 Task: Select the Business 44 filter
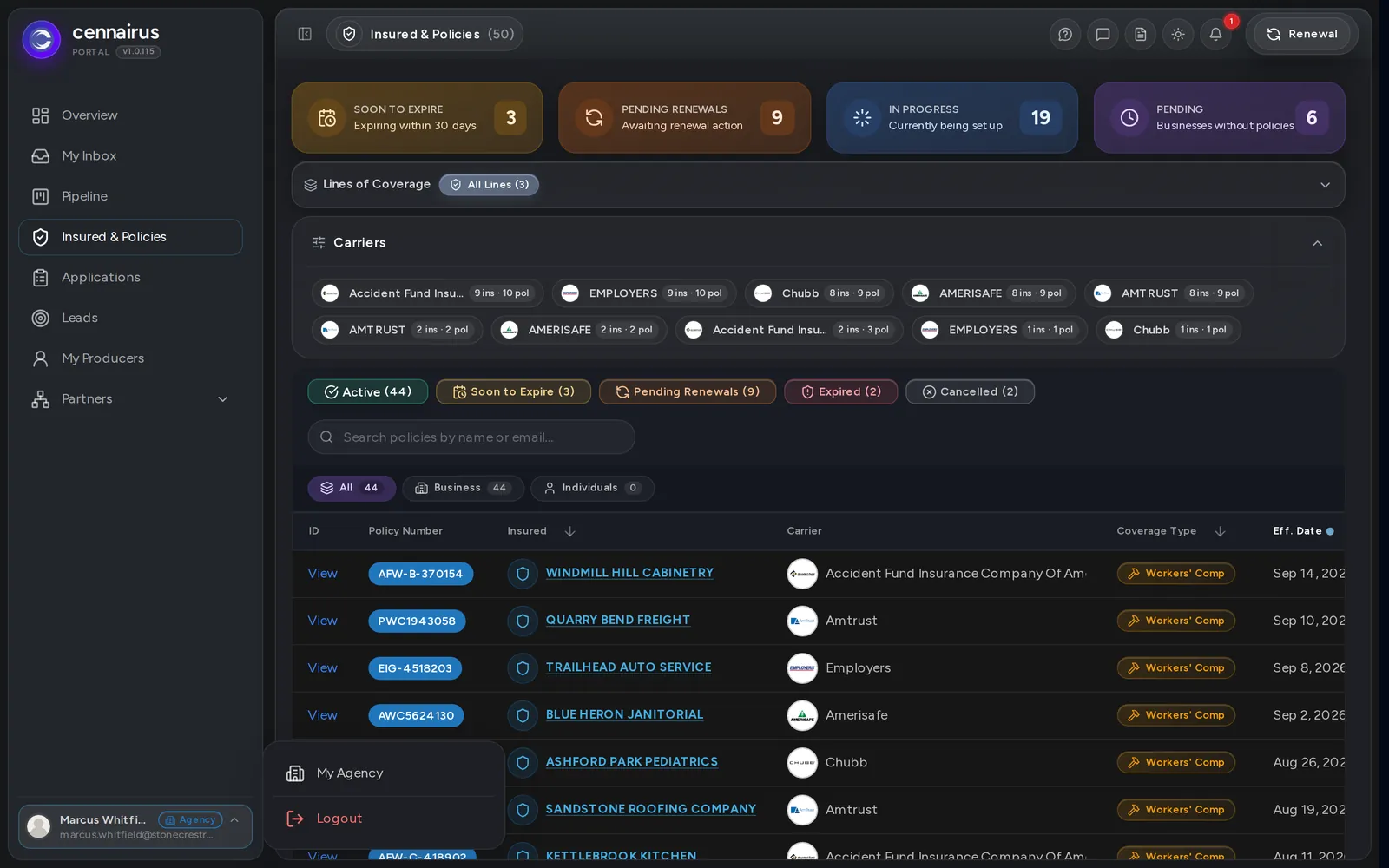[x=463, y=488]
